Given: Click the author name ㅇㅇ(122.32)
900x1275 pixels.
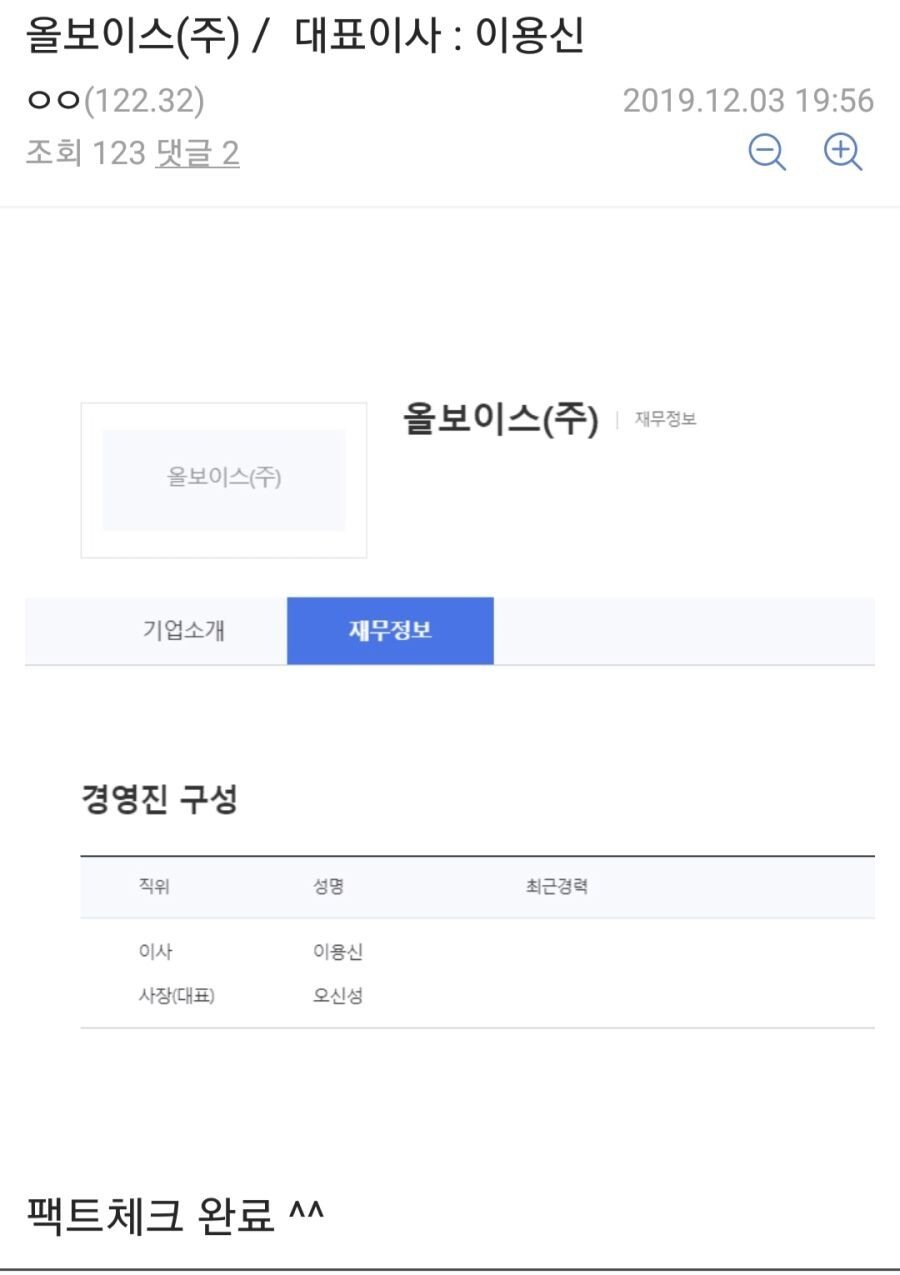Looking at the screenshot, I should 115,101.
